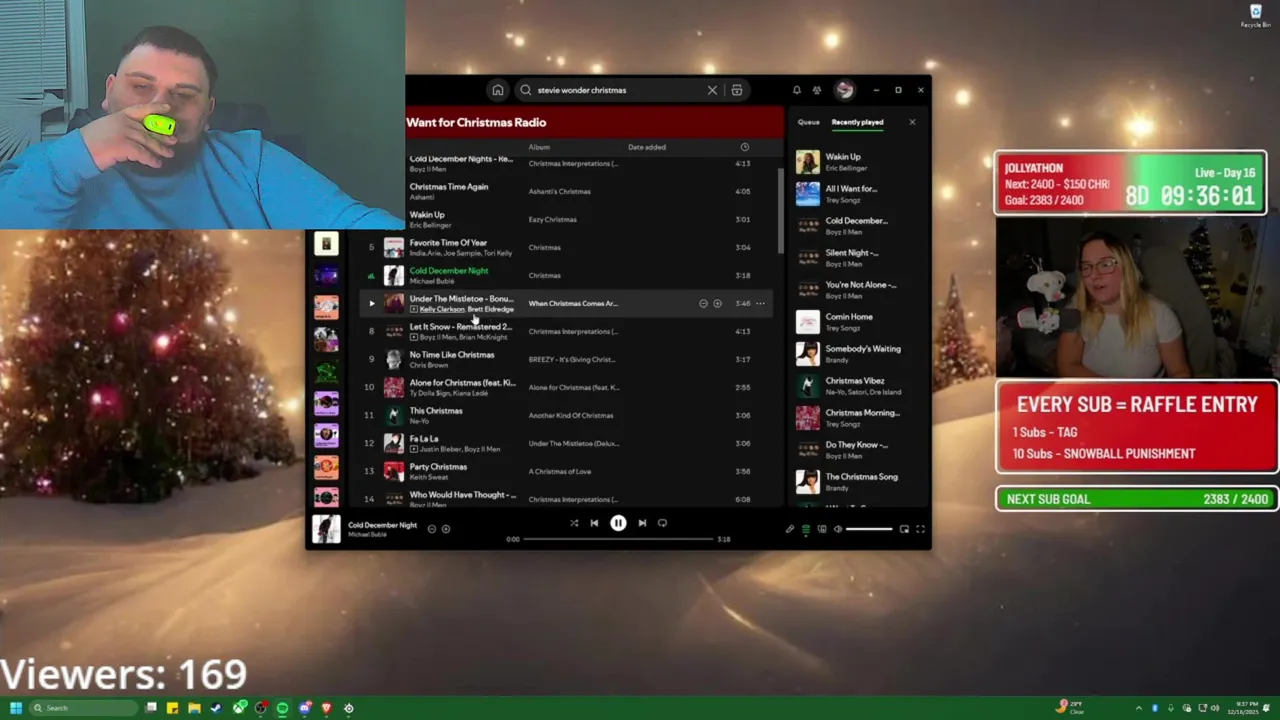Sort tracks by the Album column header
This screenshot has height=720, width=1280.
pos(539,147)
